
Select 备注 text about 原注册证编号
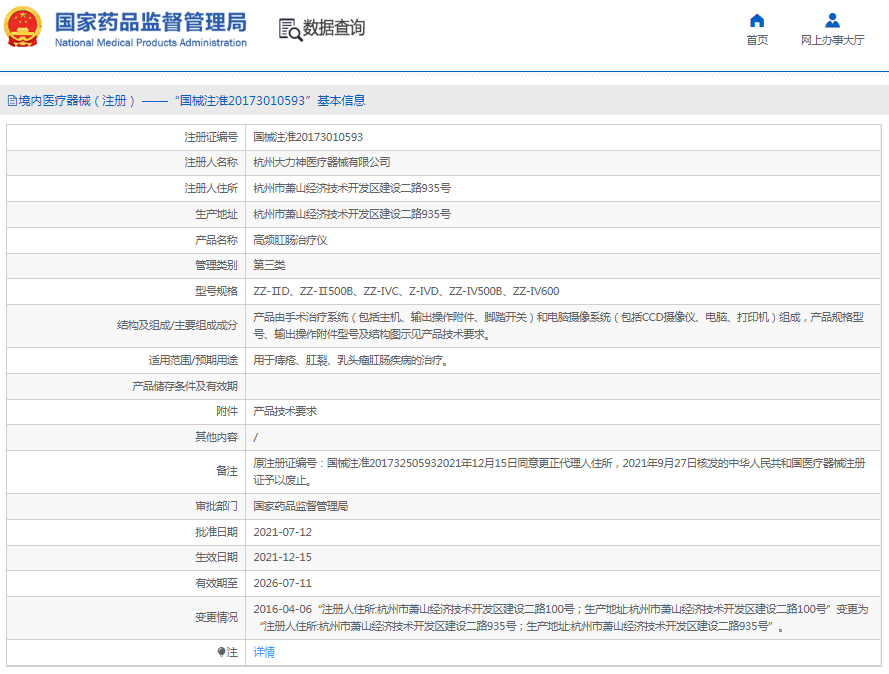[560, 472]
